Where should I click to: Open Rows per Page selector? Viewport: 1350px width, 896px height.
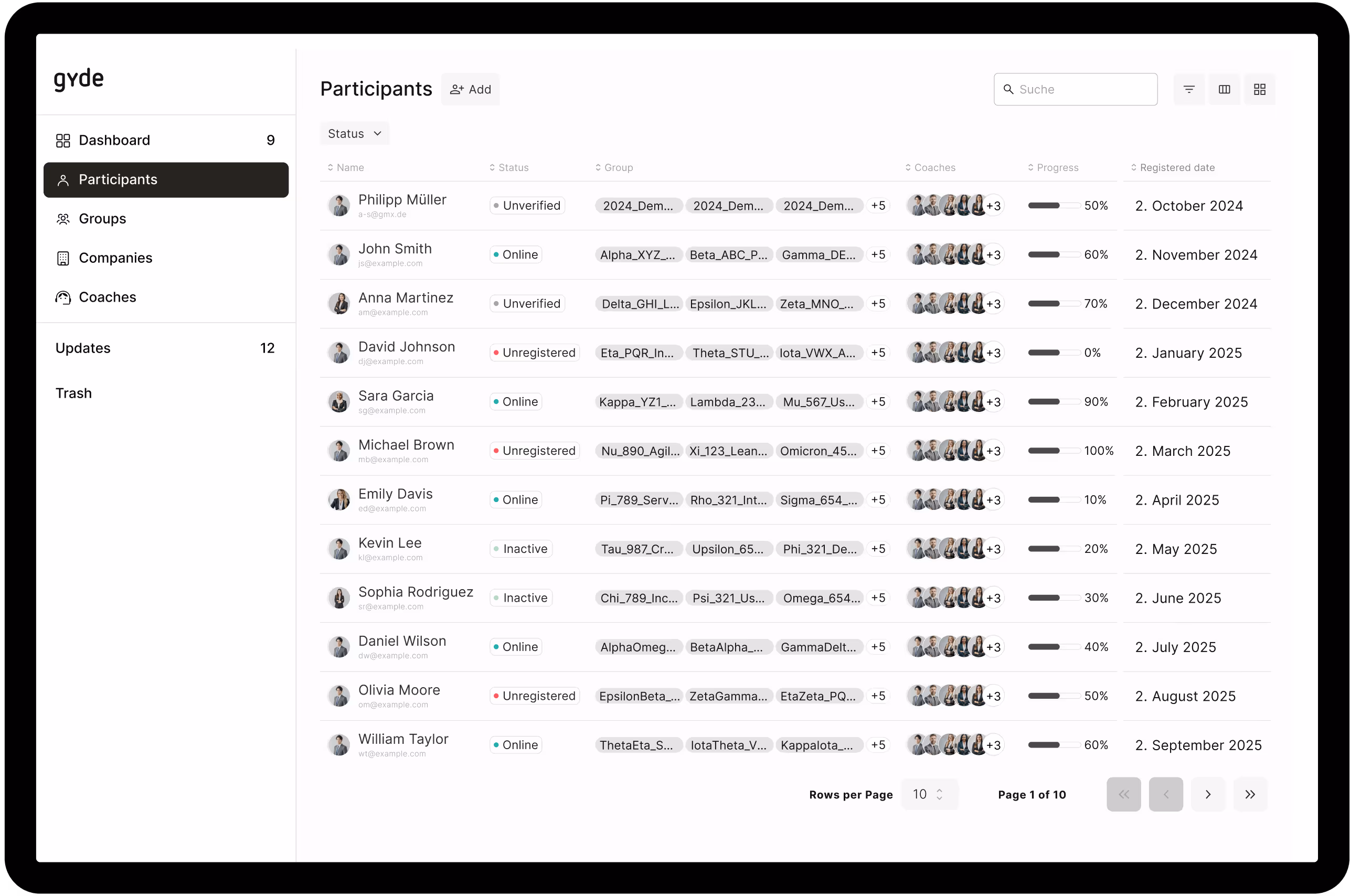pos(928,794)
